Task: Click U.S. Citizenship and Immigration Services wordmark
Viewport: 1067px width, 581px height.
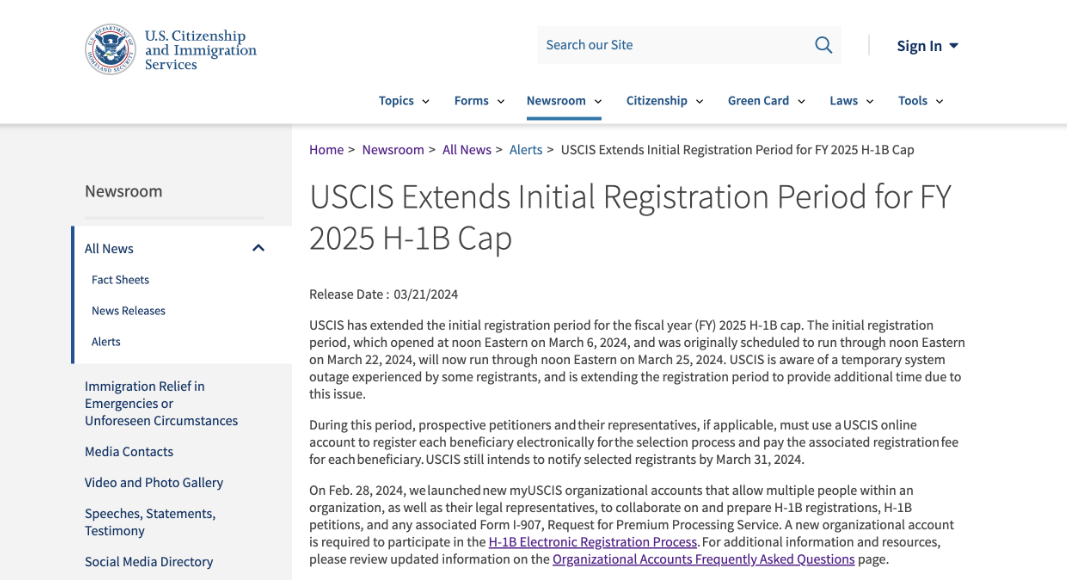Action: pyautogui.click(x=201, y=50)
